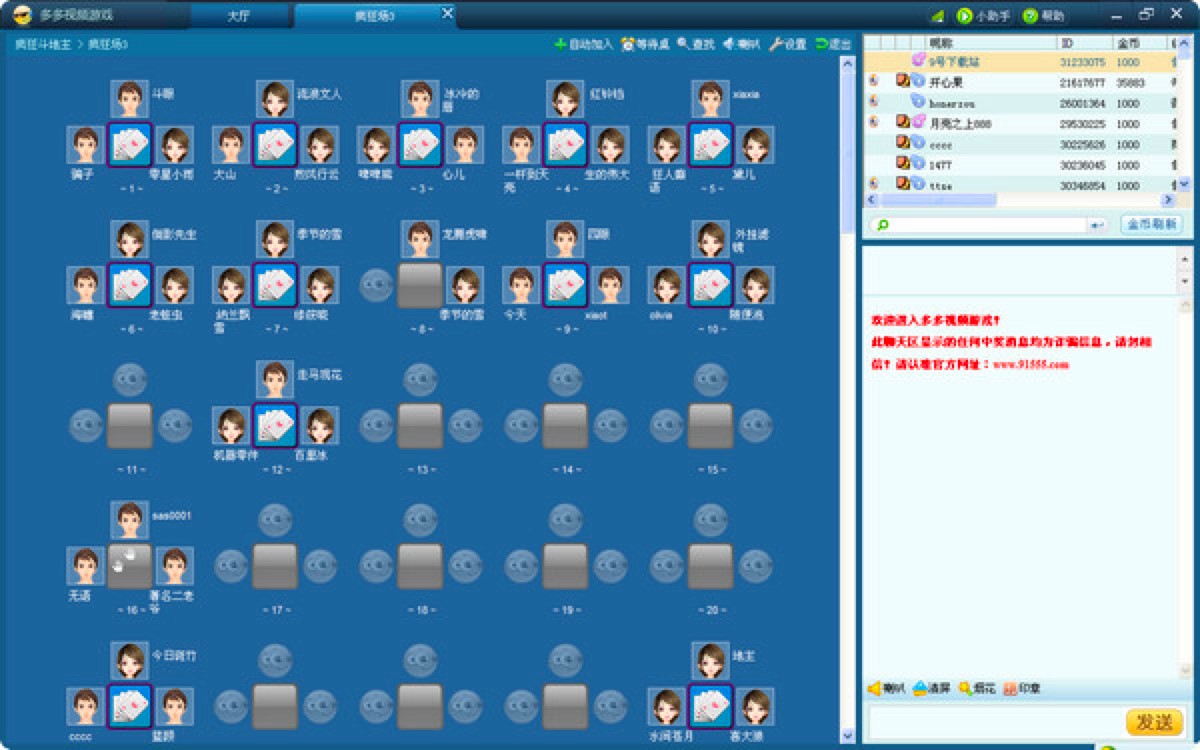Click the avatar of player xiaxia at table 5

click(x=710, y=99)
